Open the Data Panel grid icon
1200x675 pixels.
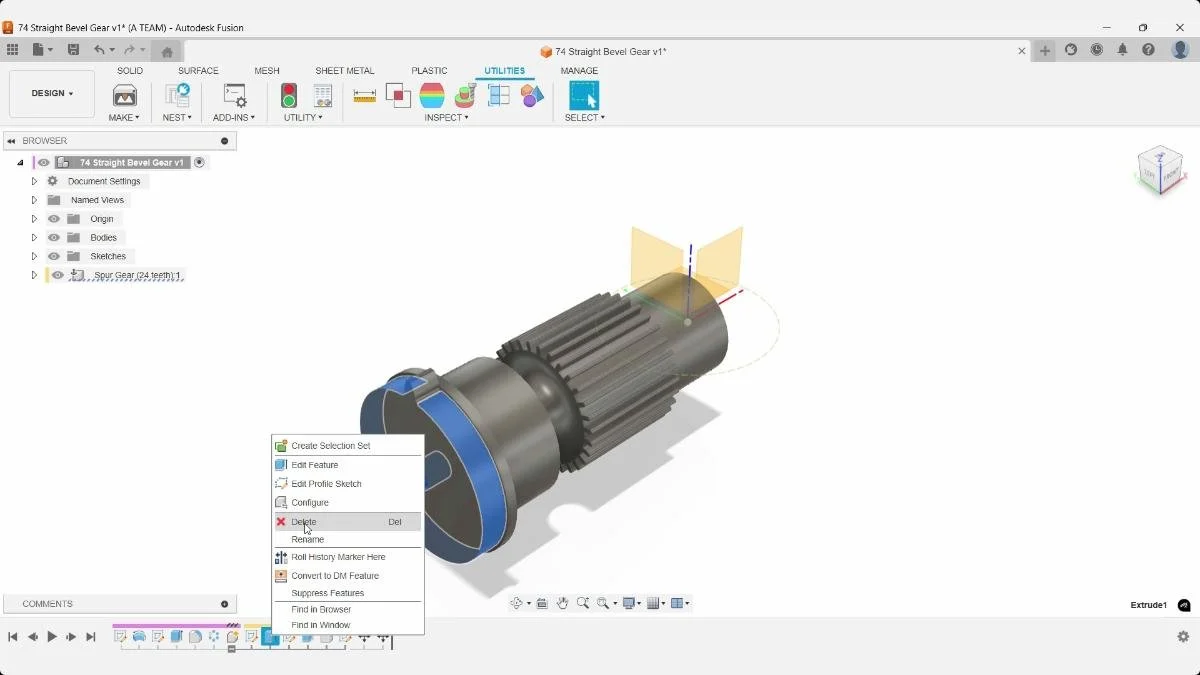pyautogui.click(x=12, y=50)
